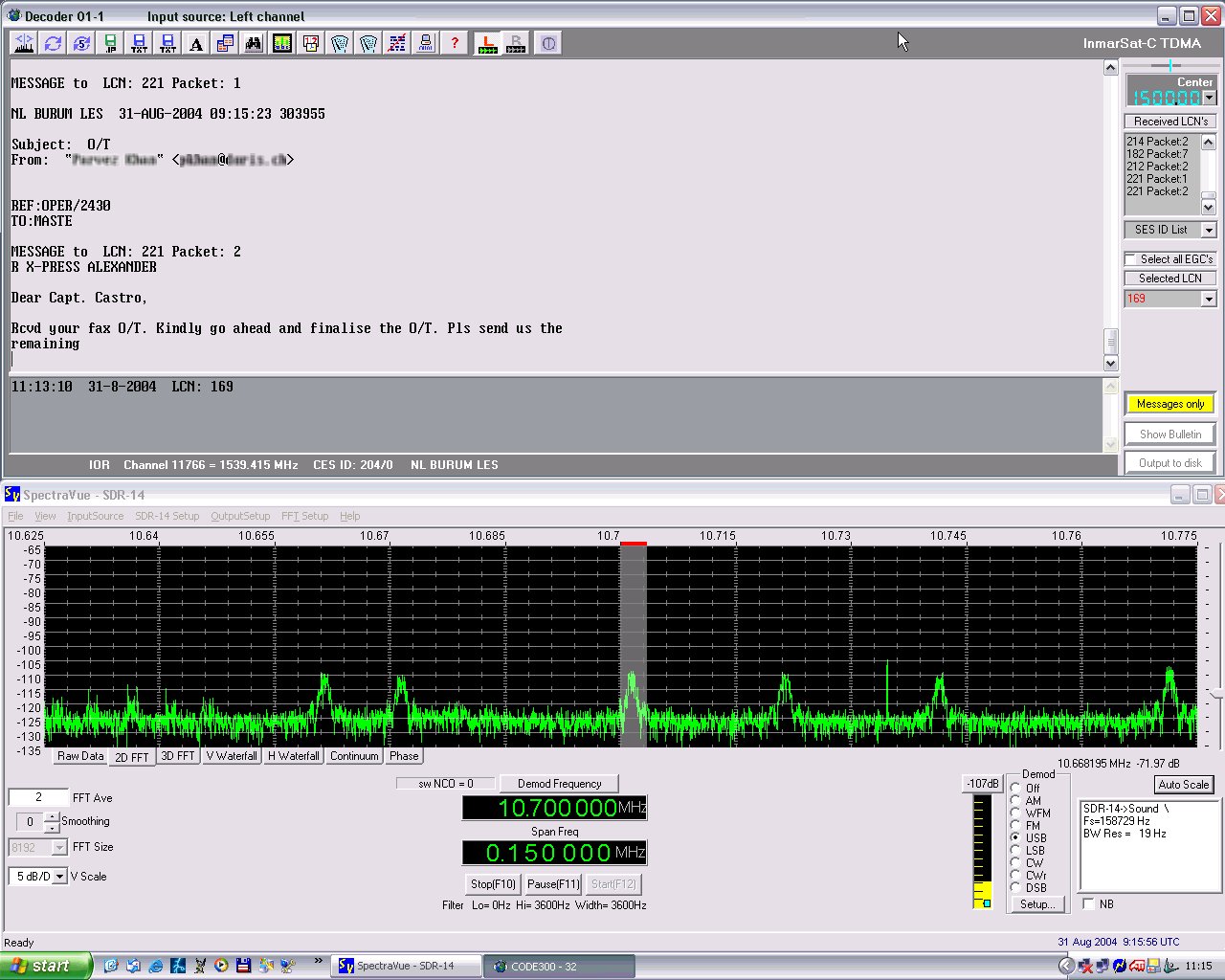The width and height of the screenshot is (1225, 980).
Task: Switch to the H Waterfall tab
Action: coord(293,756)
